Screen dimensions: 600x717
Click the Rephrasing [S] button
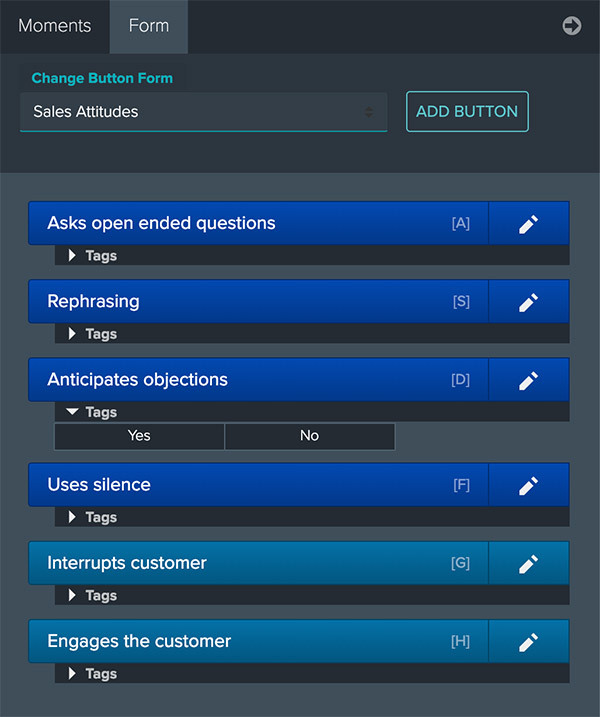pos(258,302)
